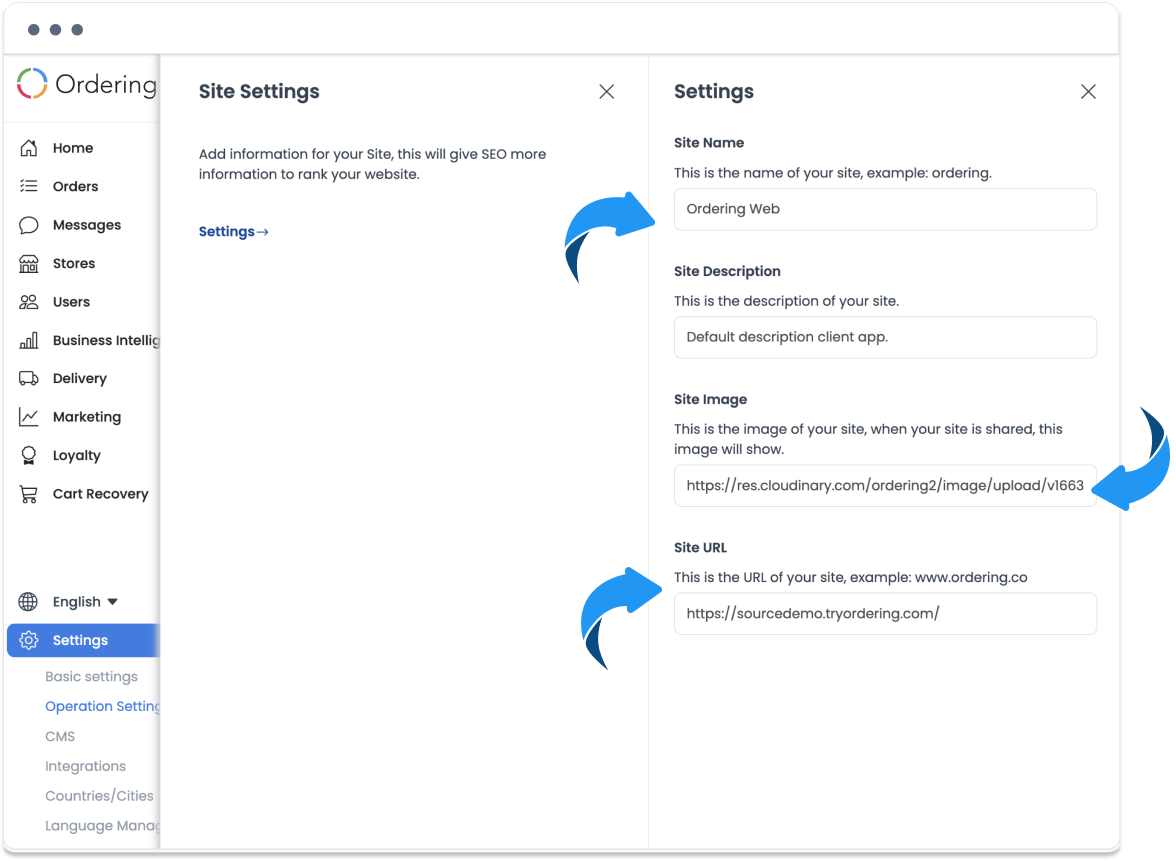Select the Delivery menu item
This screenshot has width=1176, height=861.
82,379
